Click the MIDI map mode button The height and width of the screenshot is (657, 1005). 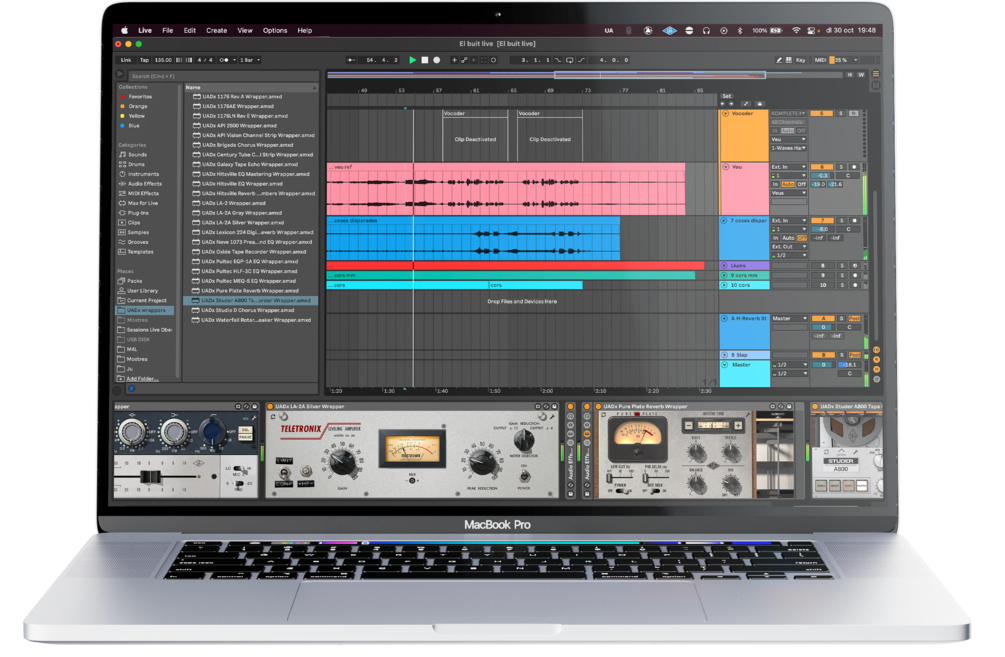click(820, 60)
